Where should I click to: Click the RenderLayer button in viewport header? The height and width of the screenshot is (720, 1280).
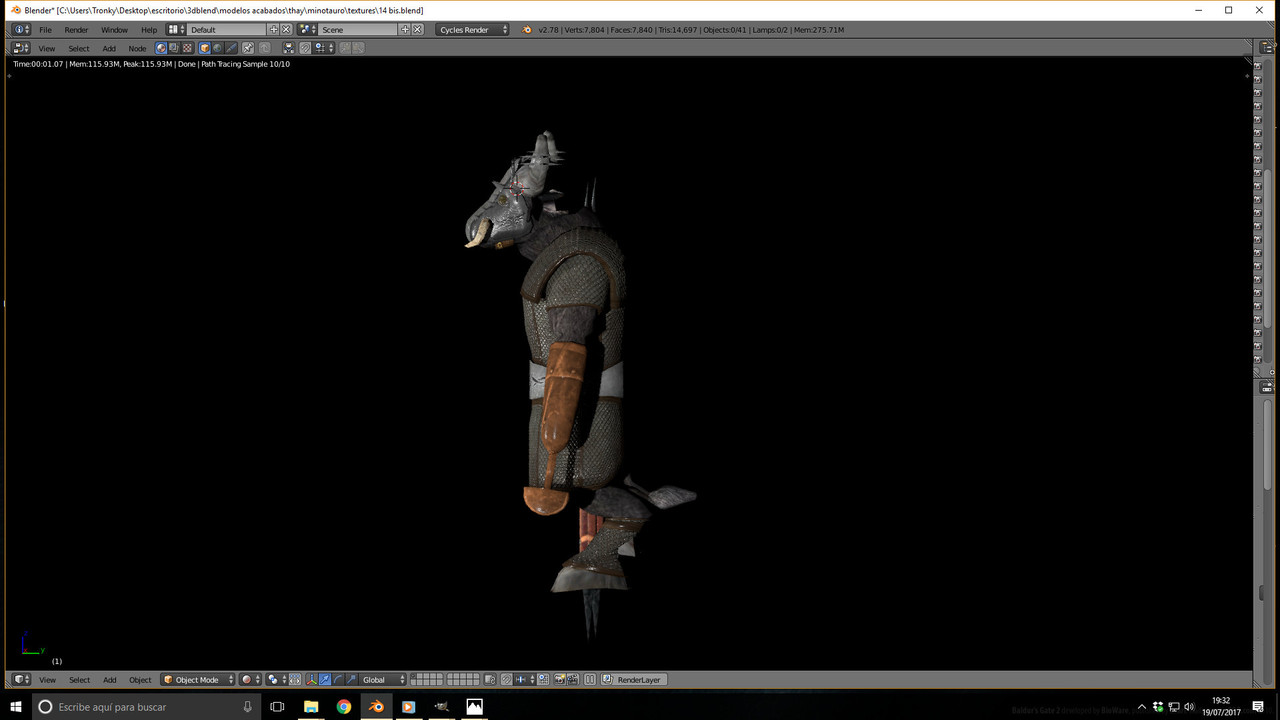[634, 680]
